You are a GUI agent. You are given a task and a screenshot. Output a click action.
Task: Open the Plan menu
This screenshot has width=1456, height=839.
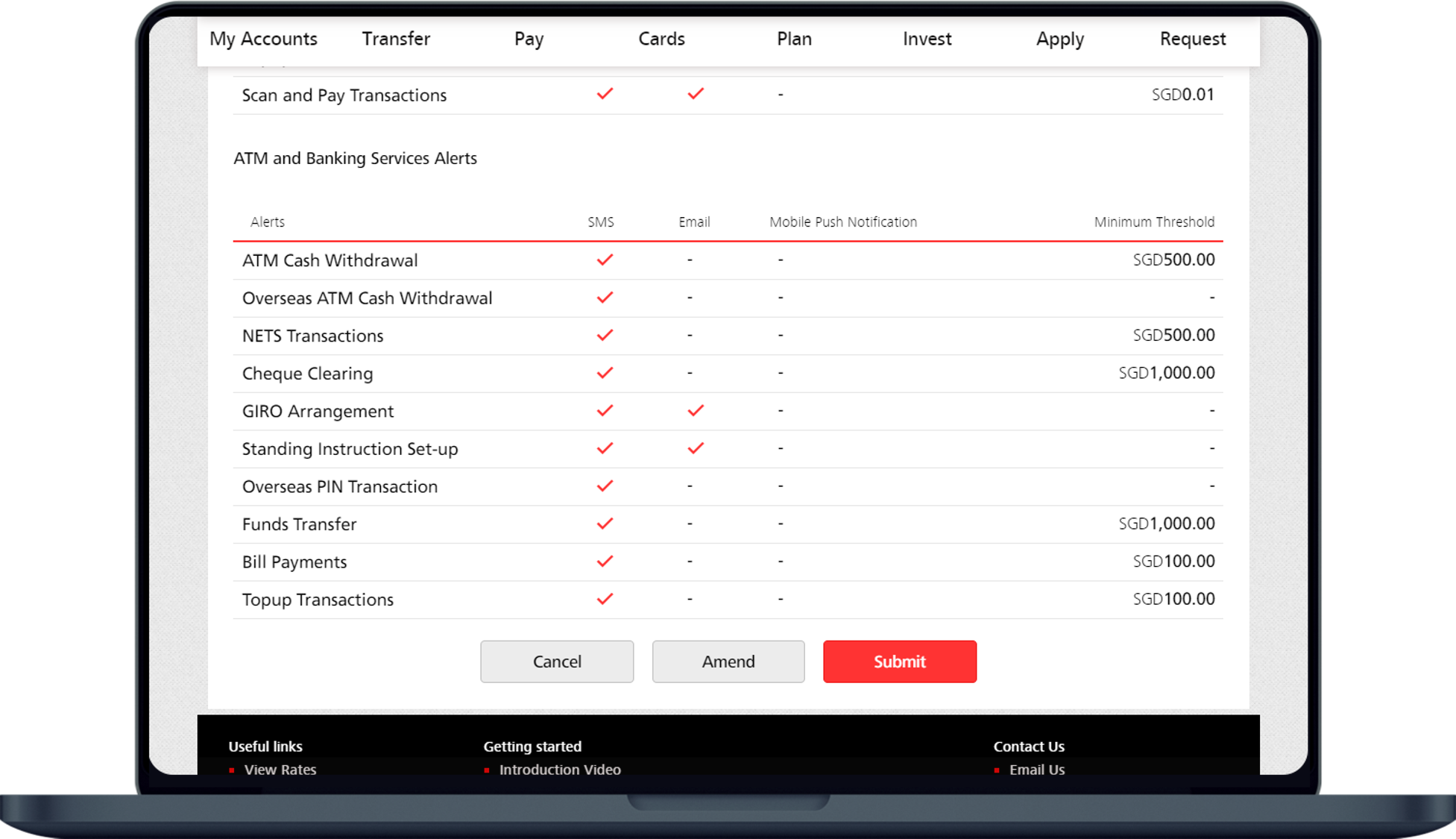click(794, 39)
